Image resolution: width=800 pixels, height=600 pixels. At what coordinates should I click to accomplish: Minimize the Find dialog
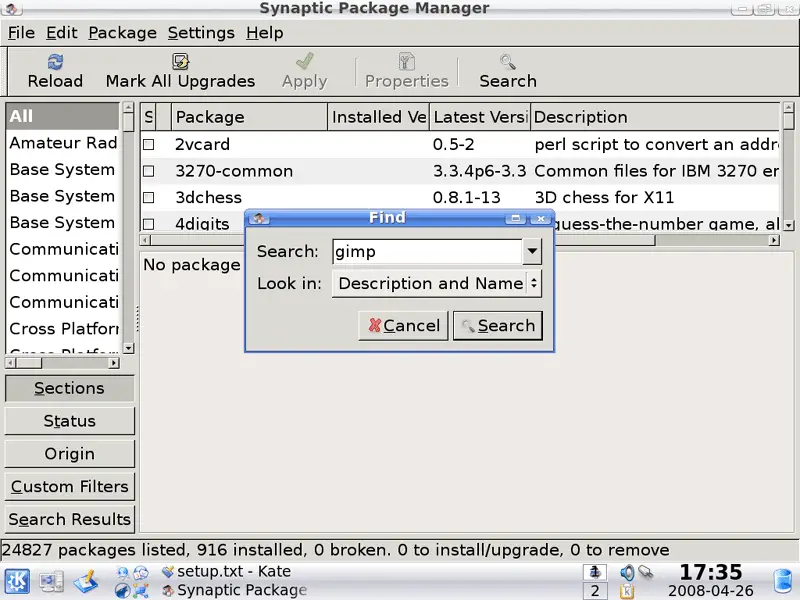point(516,218)
